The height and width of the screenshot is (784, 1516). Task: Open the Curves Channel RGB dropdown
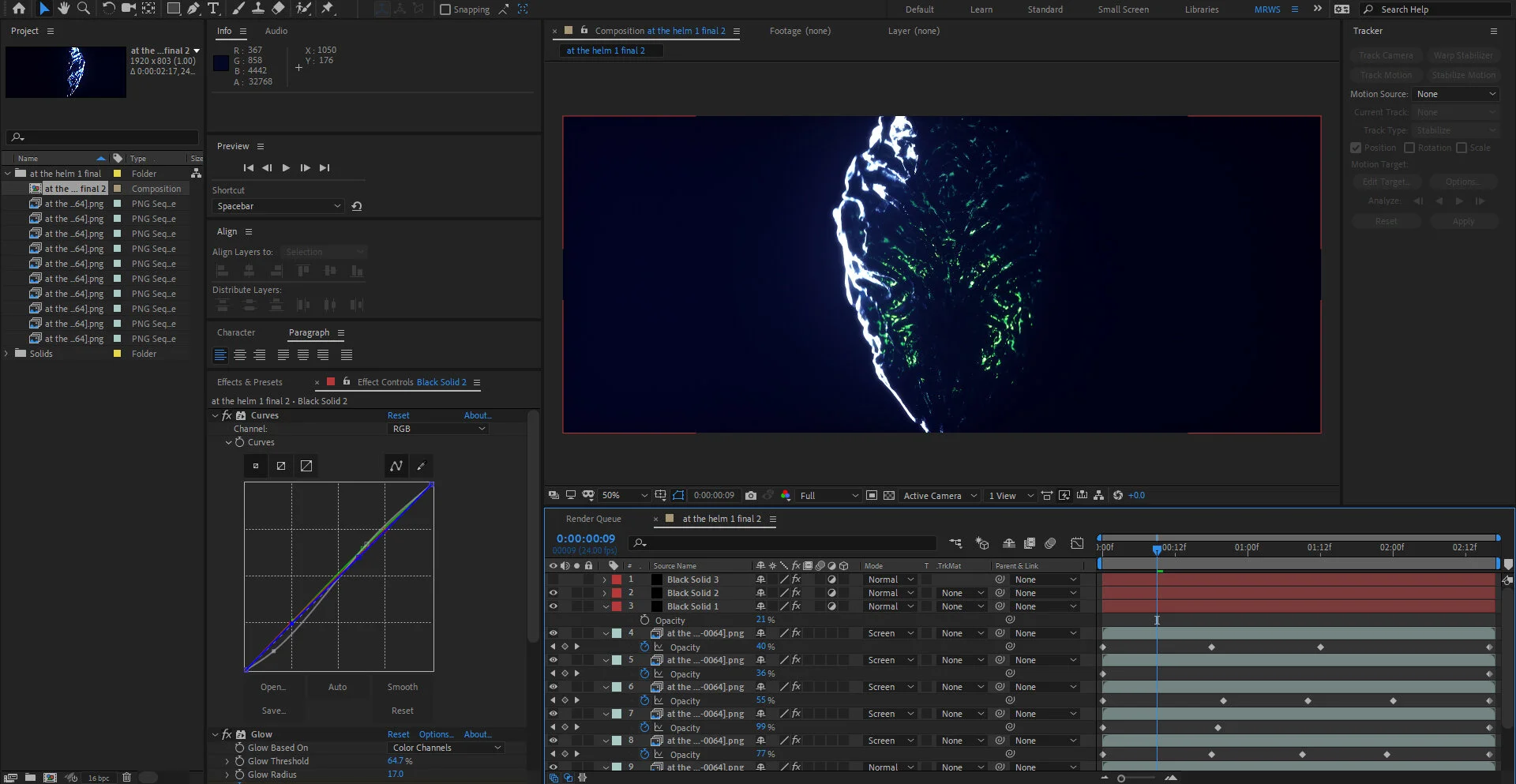438,429
